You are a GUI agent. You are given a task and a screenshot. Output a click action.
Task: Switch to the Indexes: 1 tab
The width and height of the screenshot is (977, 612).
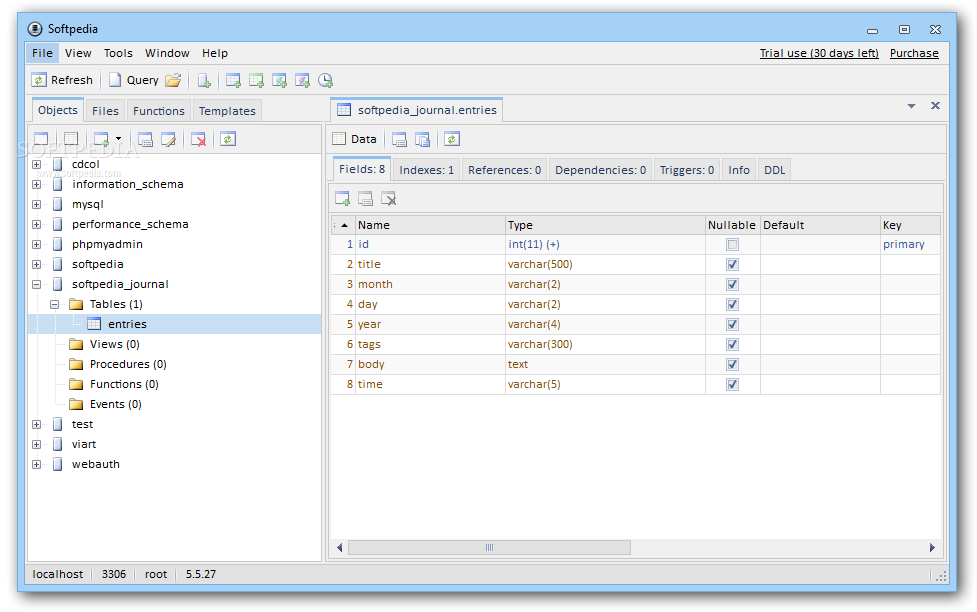pyautogui.click(x=426, y=170)
